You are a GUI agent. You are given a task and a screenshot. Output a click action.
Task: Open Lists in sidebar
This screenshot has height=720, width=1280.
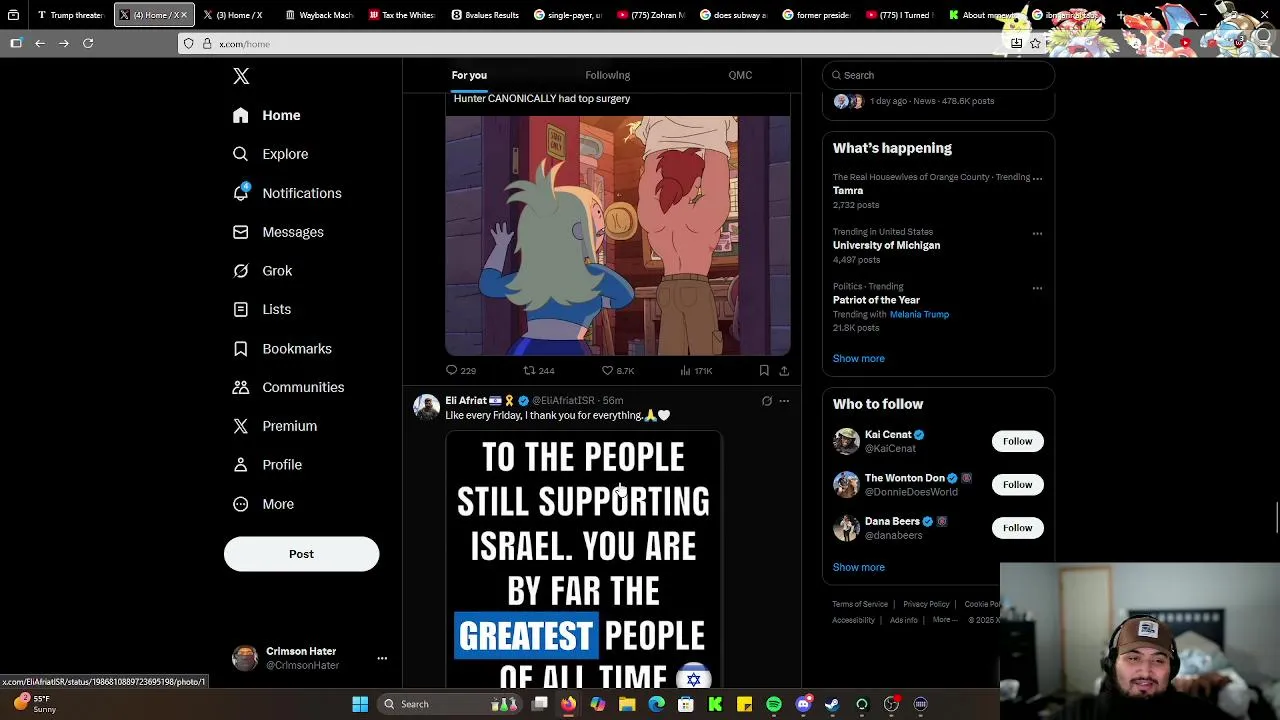tap(261, 309)
